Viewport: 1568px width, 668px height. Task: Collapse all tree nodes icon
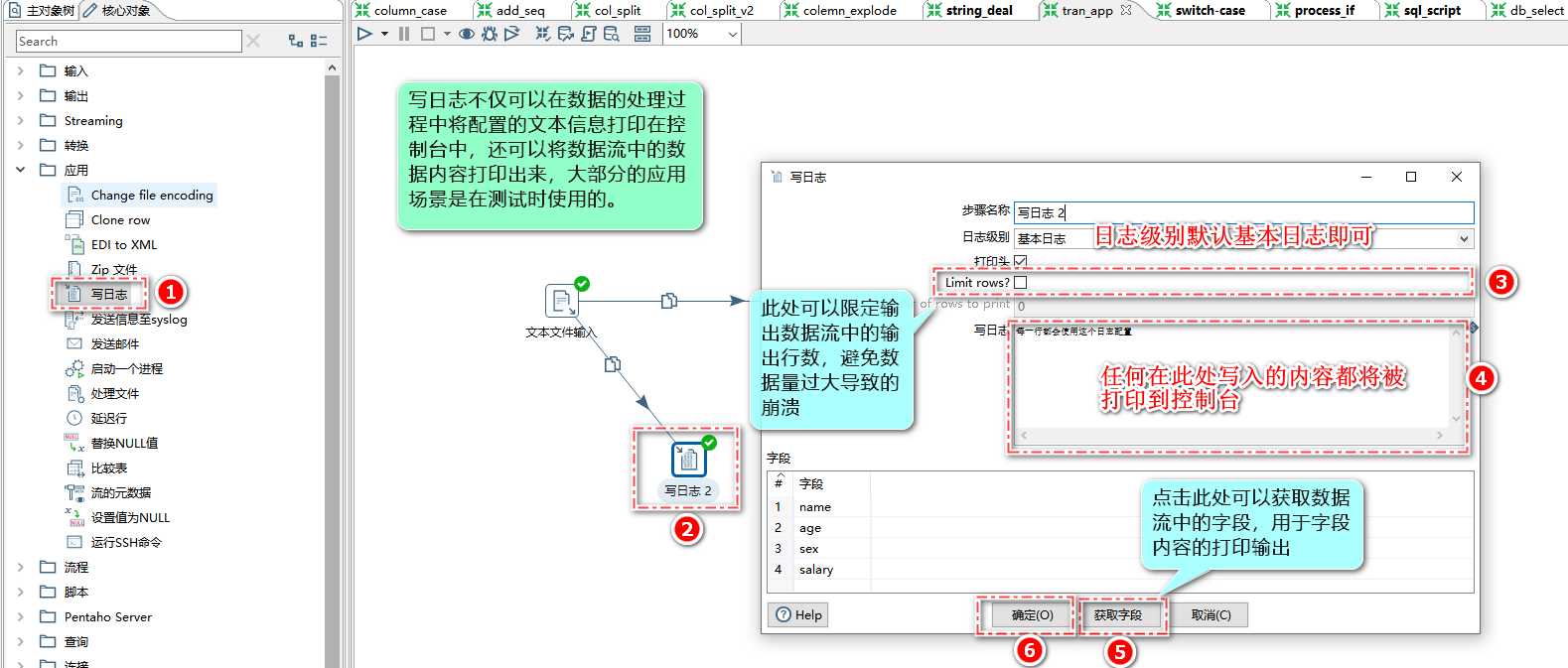319,41
